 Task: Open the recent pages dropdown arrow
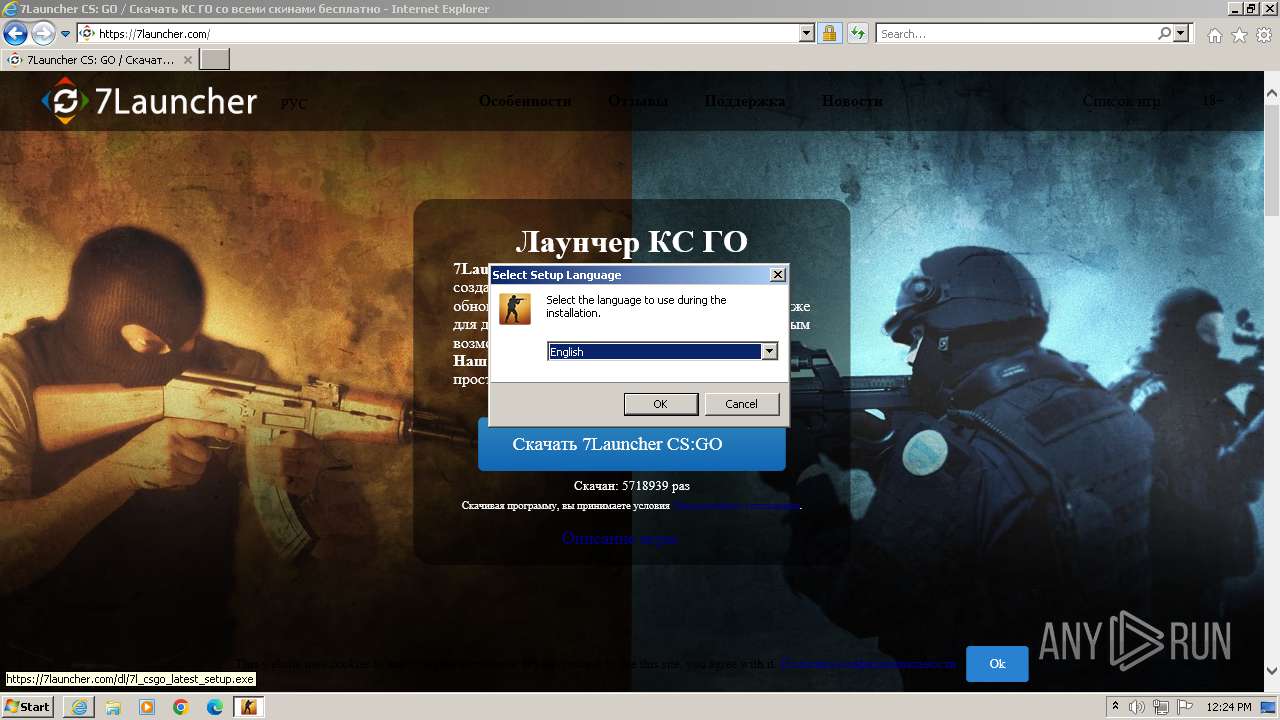click(x=66, y=34)
